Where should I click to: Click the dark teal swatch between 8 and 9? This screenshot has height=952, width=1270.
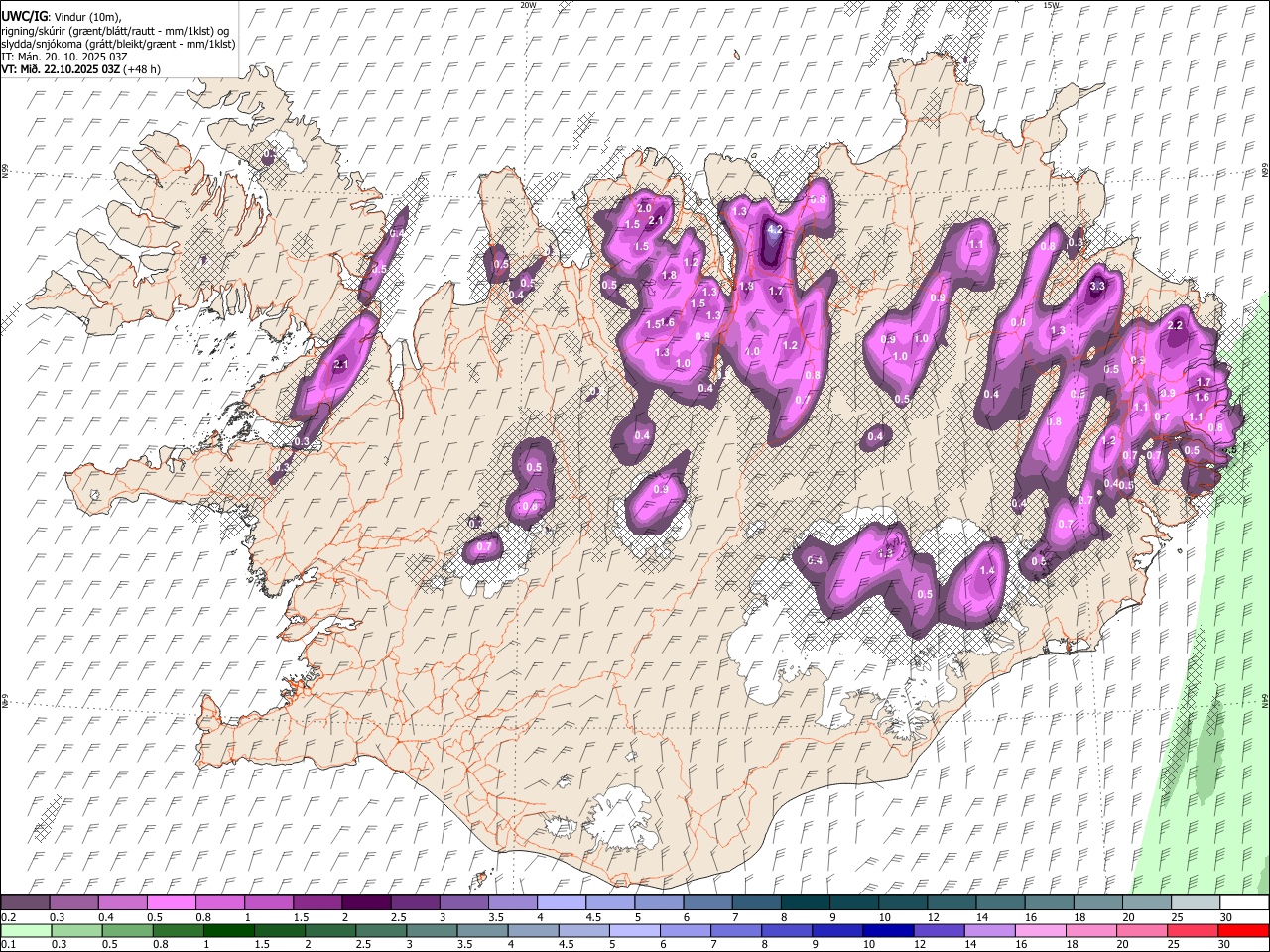click(x=805, y=903)
